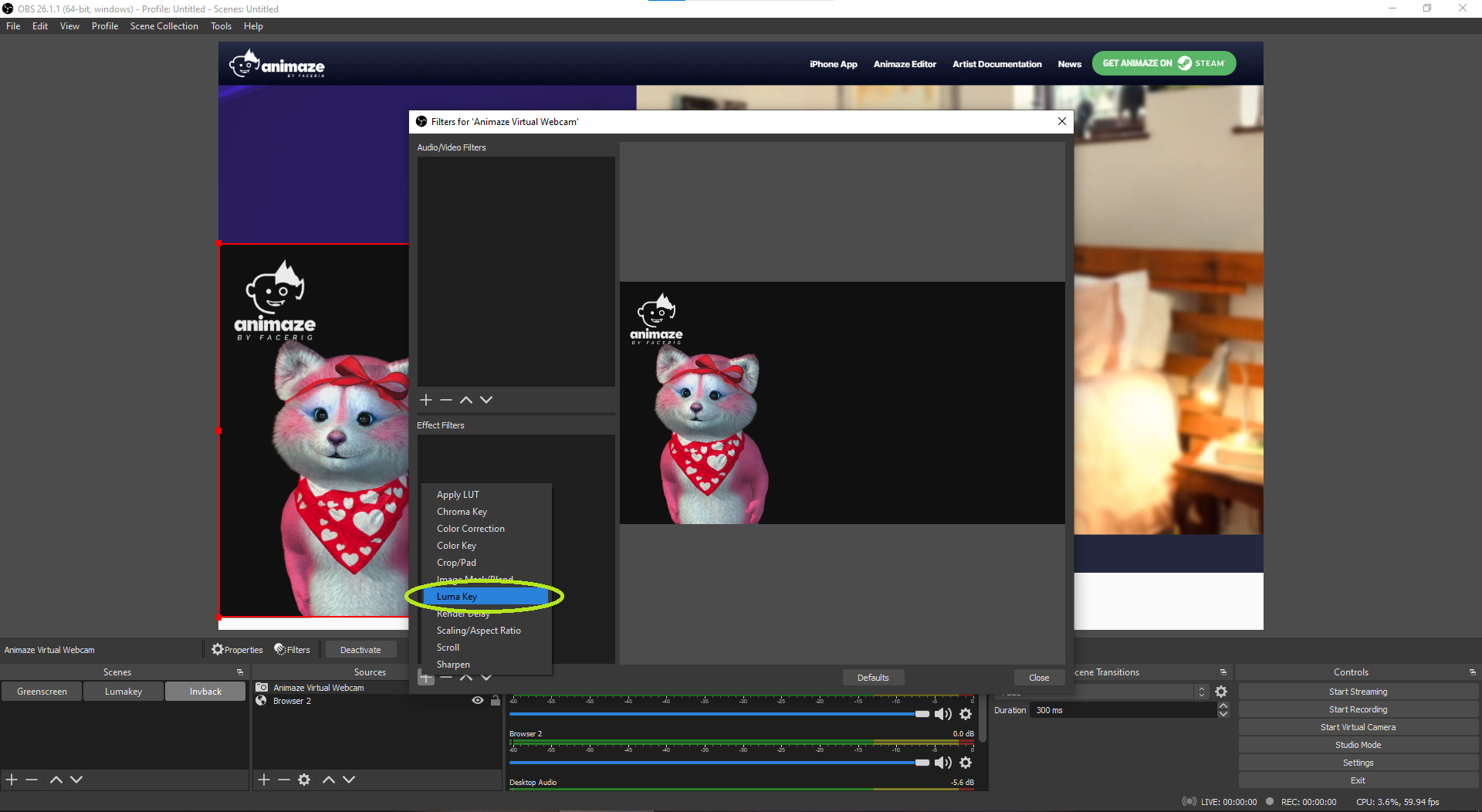The height and width of the screenshot is (812, 1482).
Task: Restore filter Defaults
Action: click(873, 677)
